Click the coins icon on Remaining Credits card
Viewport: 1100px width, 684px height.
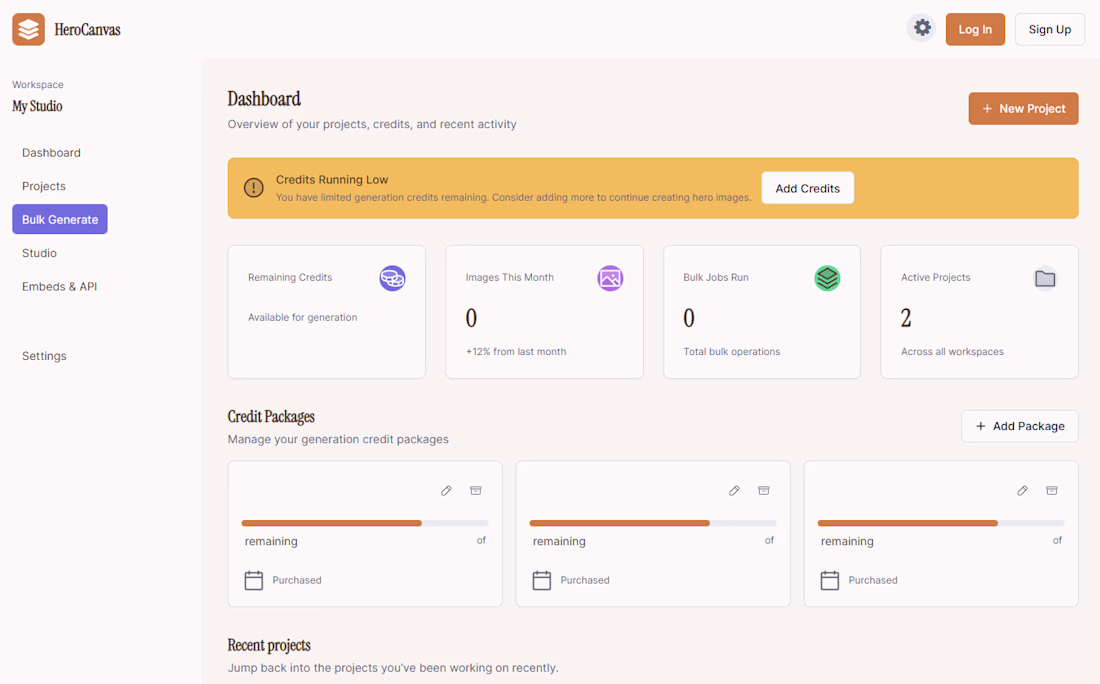click(x=392, y=278)
